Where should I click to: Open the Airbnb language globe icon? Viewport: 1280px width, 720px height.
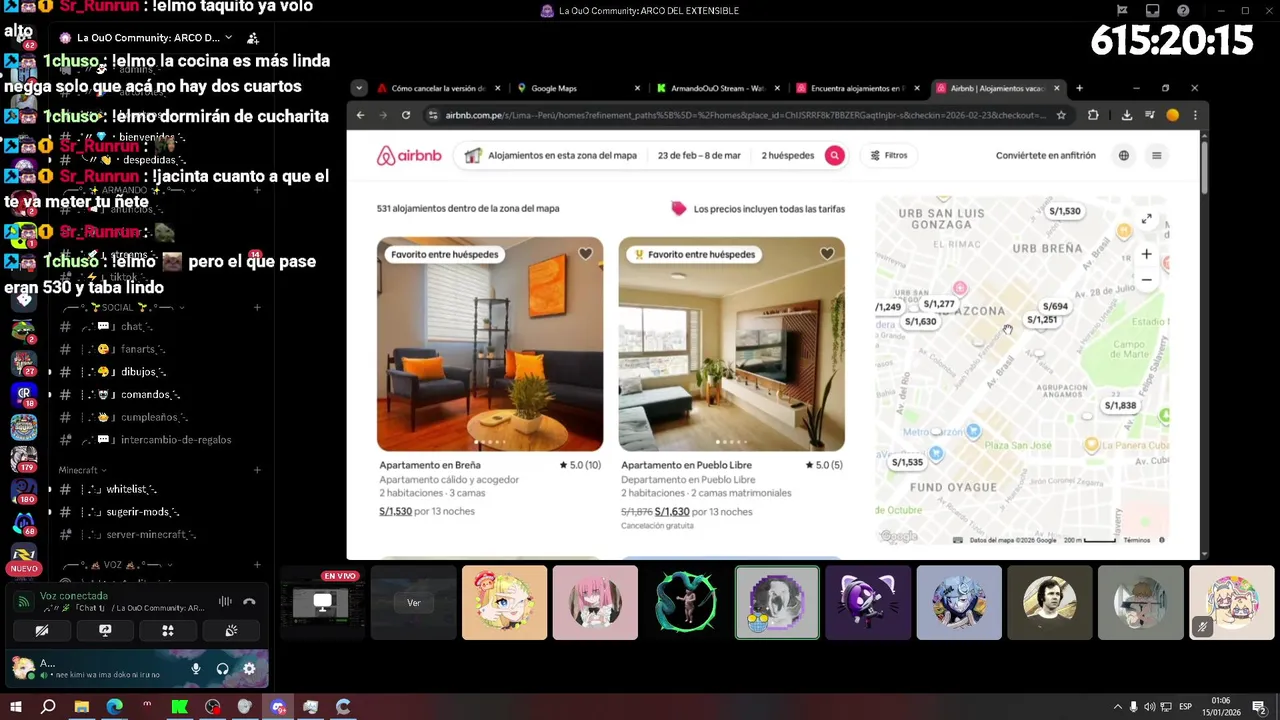(1124, 155)
